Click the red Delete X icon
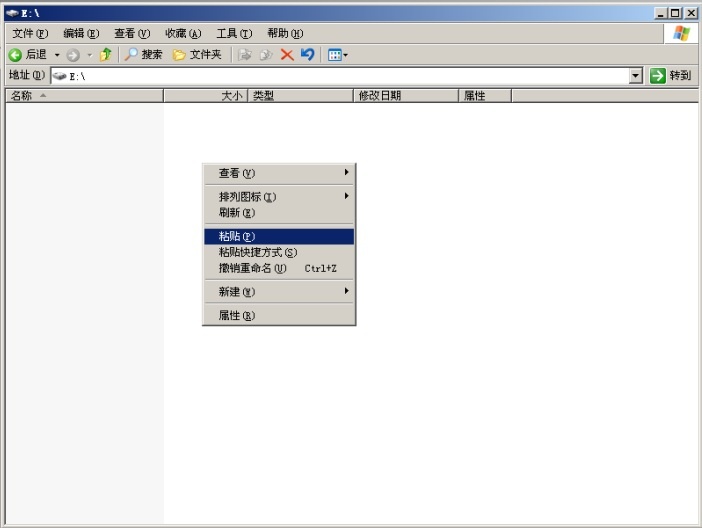 [x=287, y=55]
